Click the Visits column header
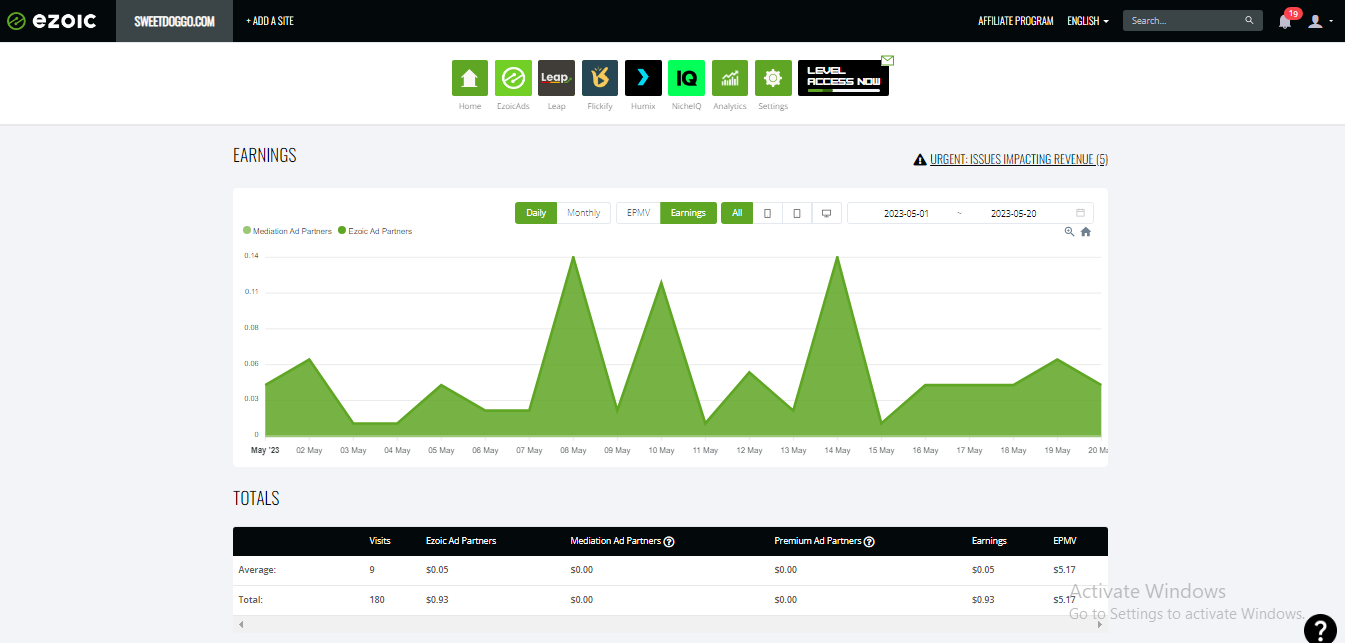This screenshot has width=1345, height=643. pos(380,541)
